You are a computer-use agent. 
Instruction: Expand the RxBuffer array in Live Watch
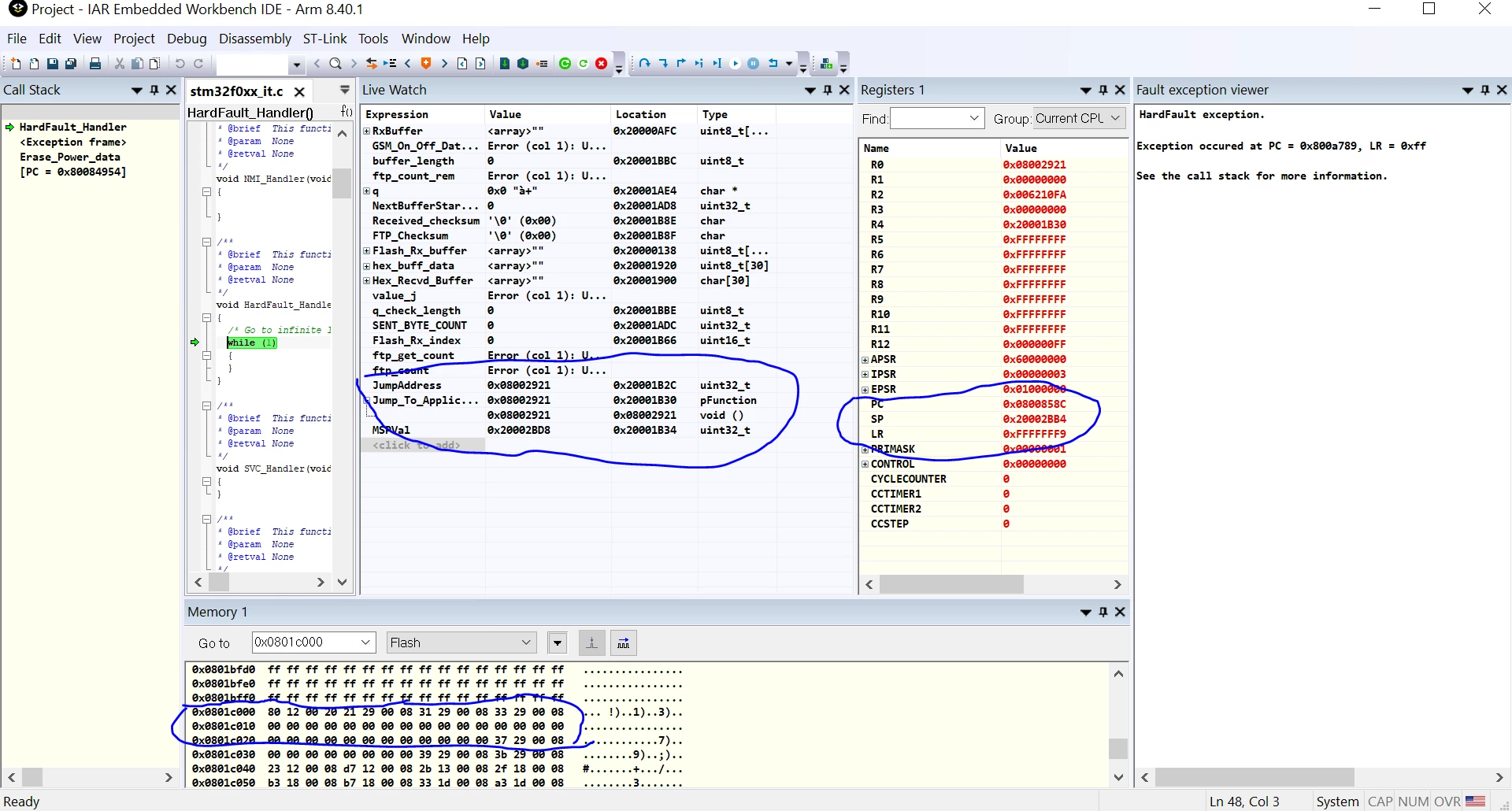[366, 131]
